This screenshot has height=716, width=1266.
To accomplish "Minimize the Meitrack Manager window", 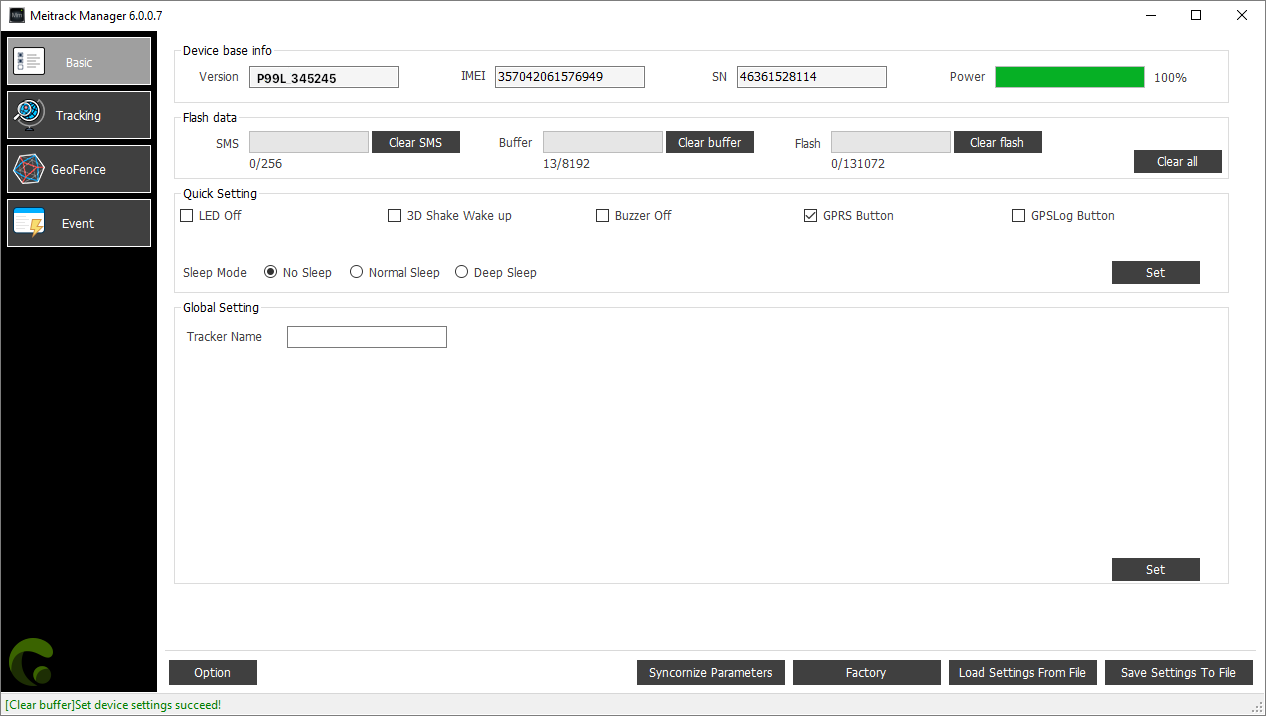I will (1151, 15).
